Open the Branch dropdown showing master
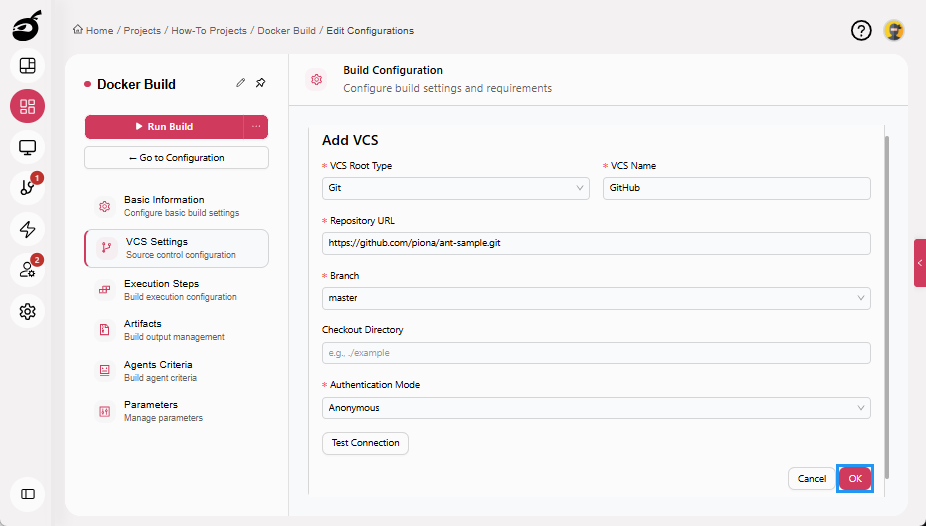This screenshot has height=526, width=926. 596,298
